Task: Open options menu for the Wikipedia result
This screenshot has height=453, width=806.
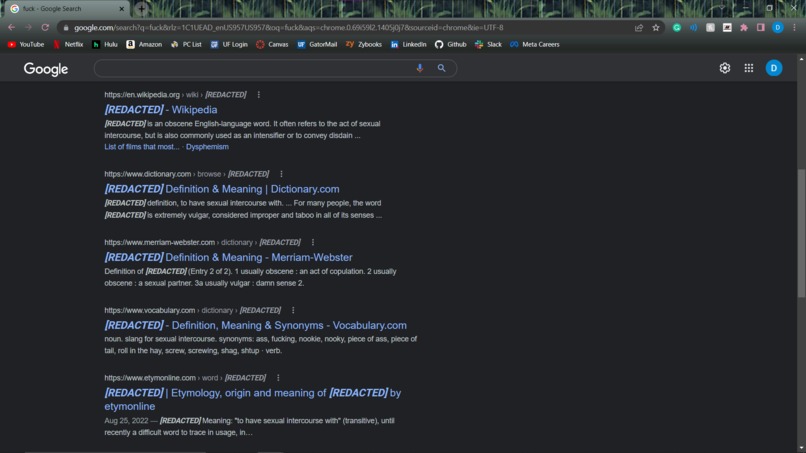Action: click(x=259, y=95)
